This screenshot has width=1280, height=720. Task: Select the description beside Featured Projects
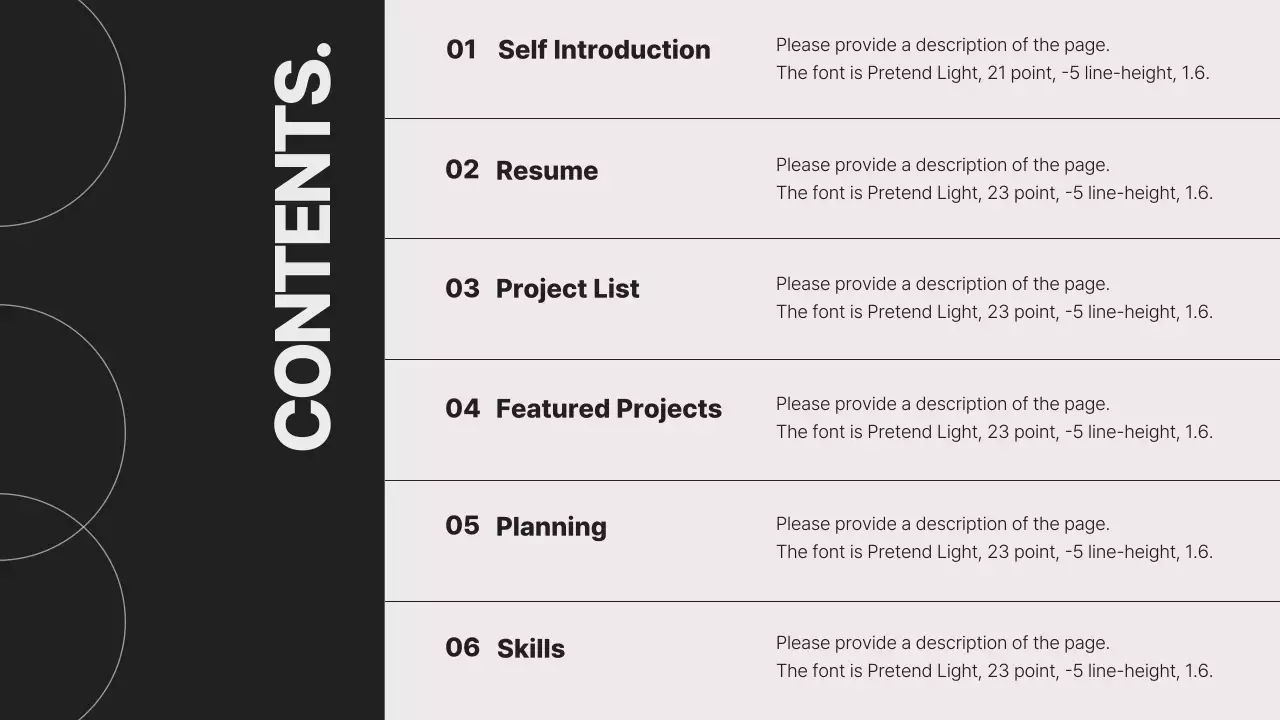pos(994,418)
